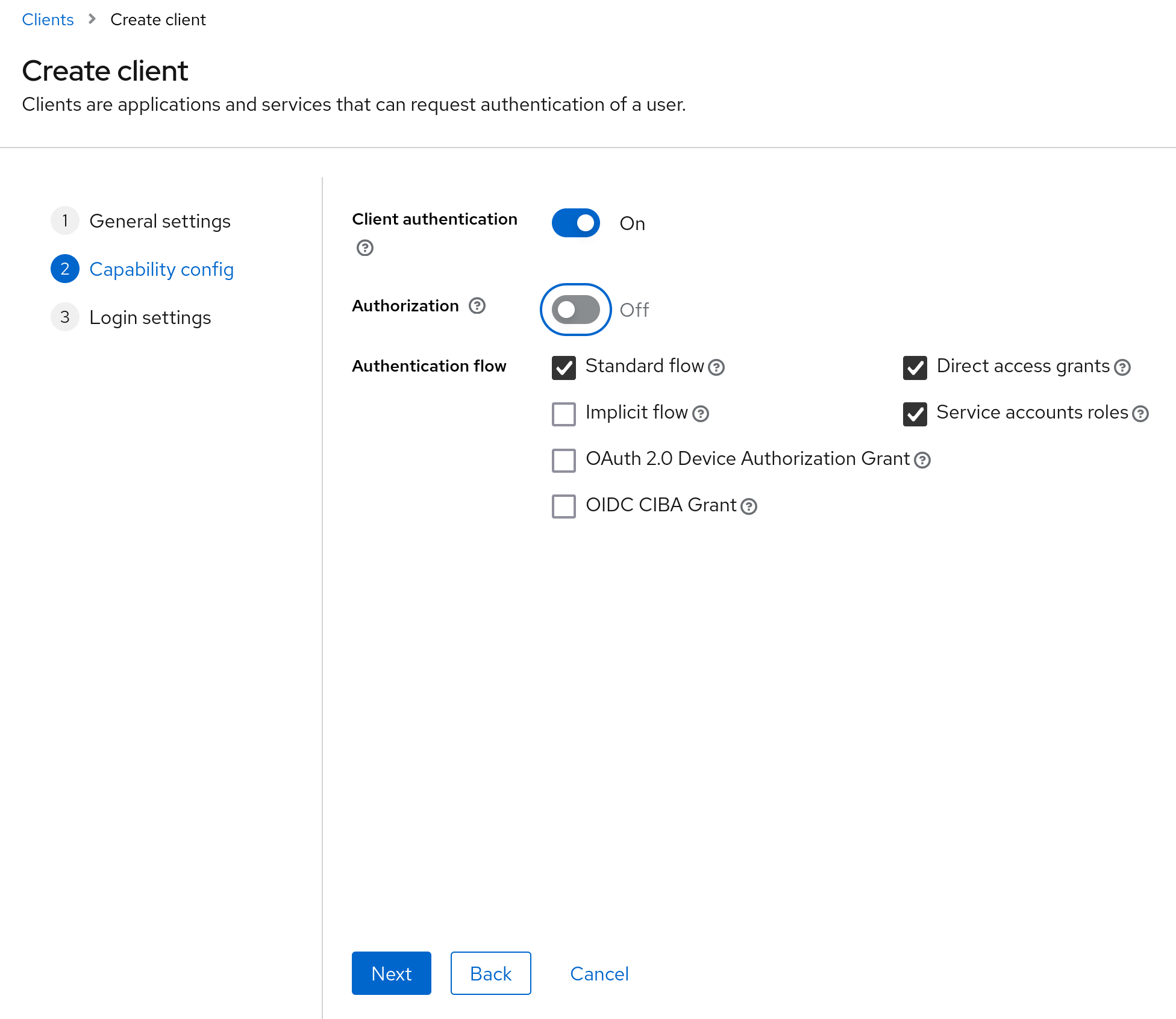Open help for Direct access grants
Screen dimensions: 1176x1019
click(1122, 367)
